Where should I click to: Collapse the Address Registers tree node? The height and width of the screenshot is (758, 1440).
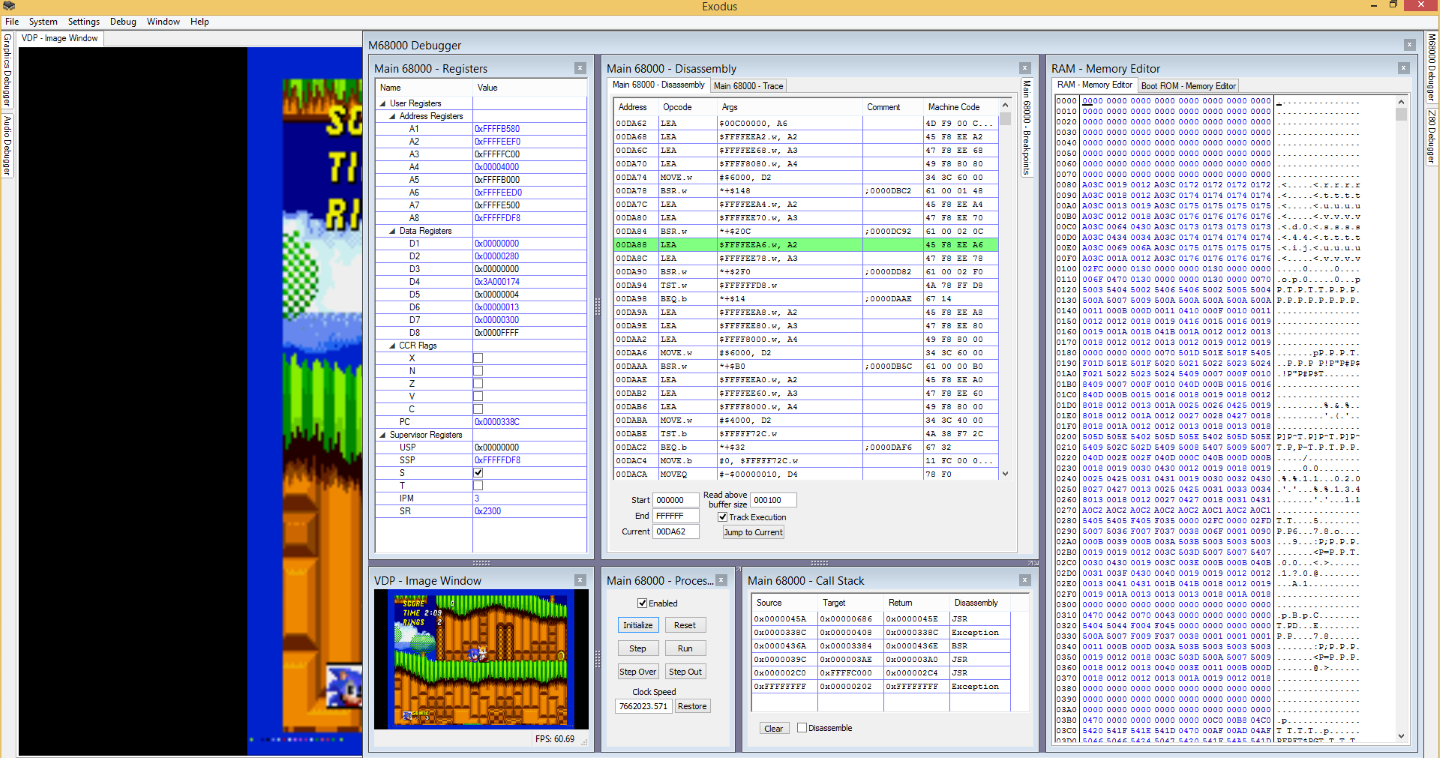(x=392, y=116)
